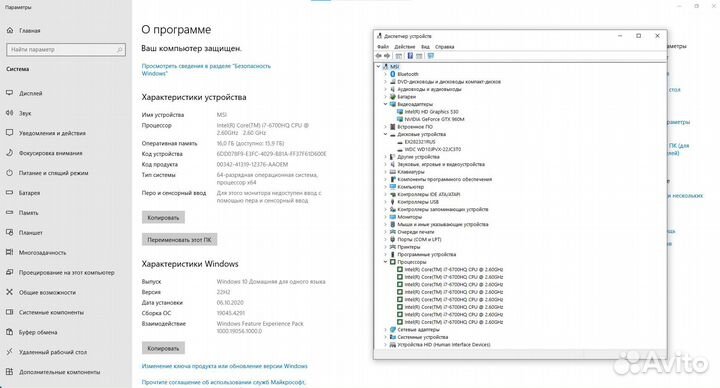Open Изменение ключа продукта link
This screenshot has width=720, height=388.
225,366
